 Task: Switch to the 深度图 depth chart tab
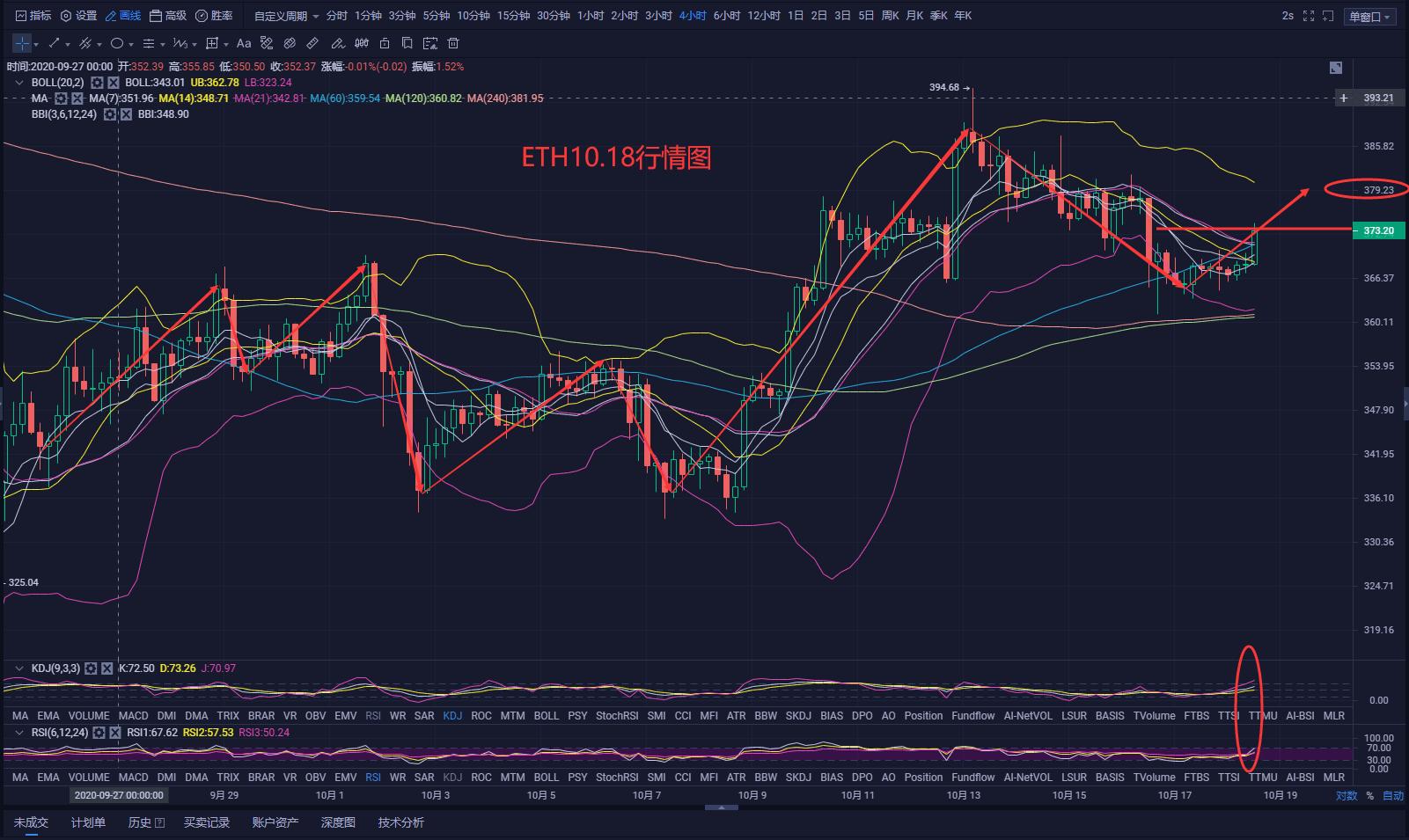pos(338,822)
